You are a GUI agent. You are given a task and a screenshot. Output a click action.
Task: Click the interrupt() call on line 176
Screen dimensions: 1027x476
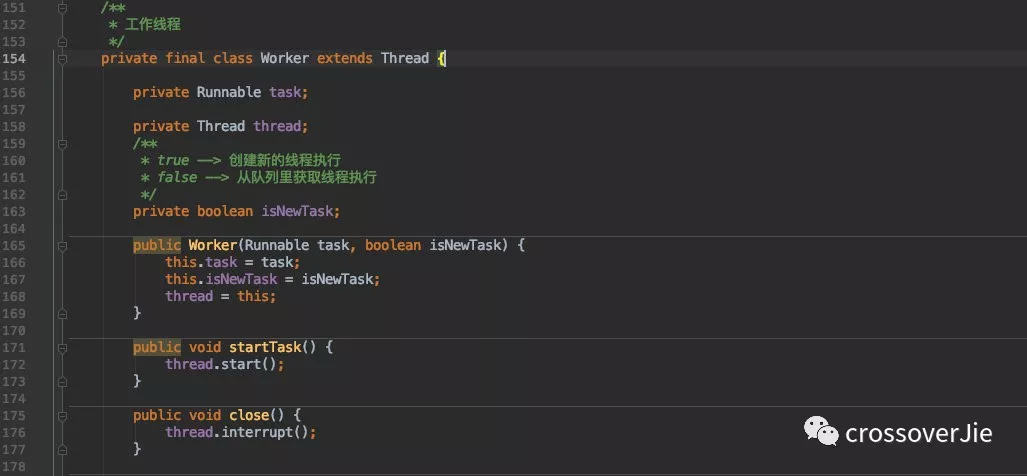pyautogui.click(x=265, y=432)
